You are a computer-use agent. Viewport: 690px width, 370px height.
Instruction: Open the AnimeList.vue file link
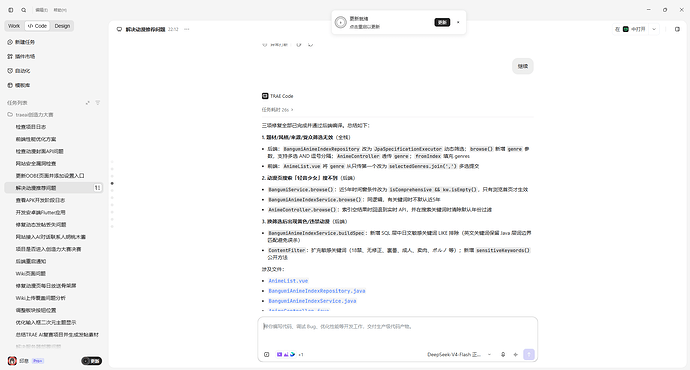pyautogui.click(x=288, y=281)
